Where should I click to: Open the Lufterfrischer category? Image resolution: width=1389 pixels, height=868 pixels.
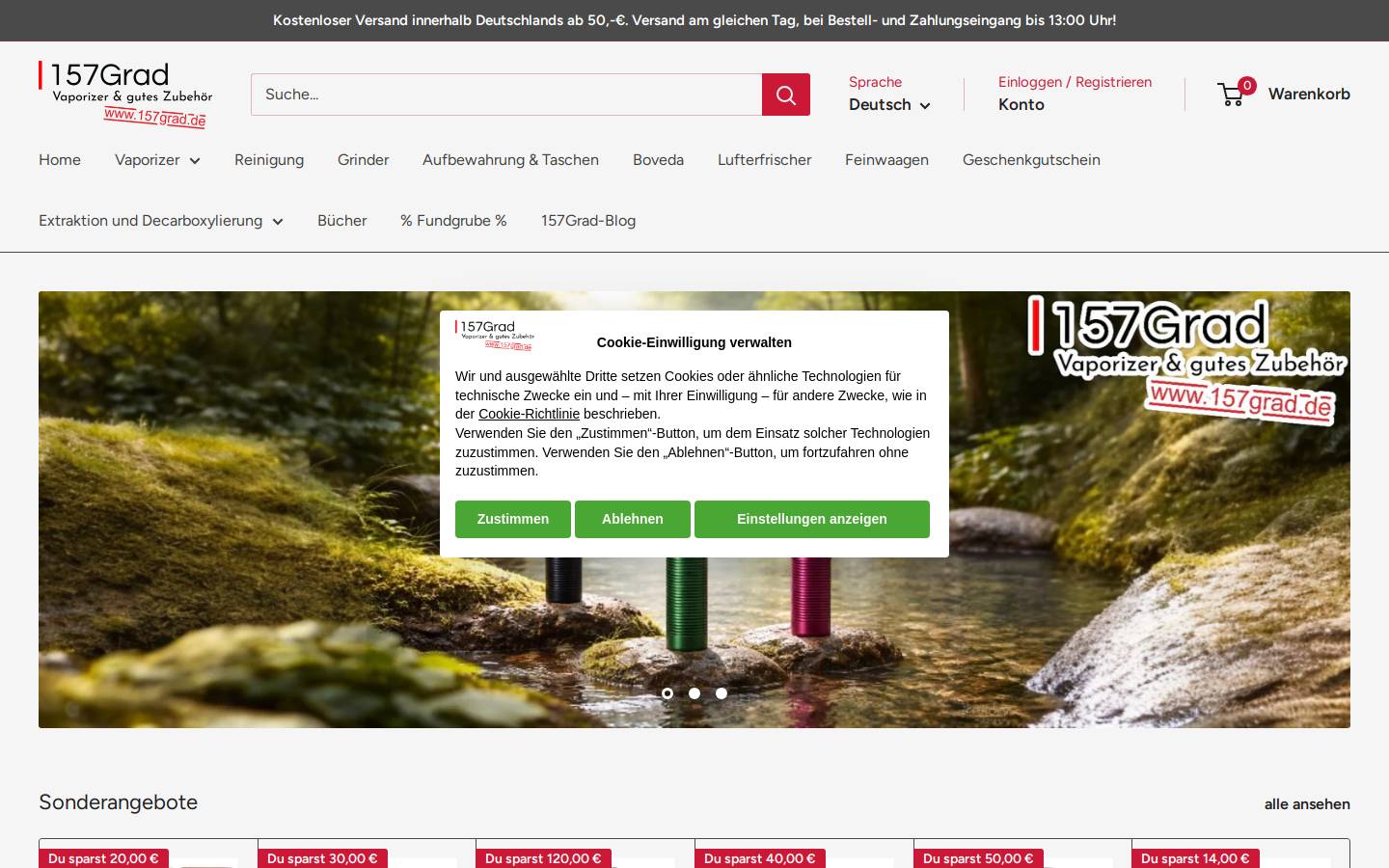point(764,160)
